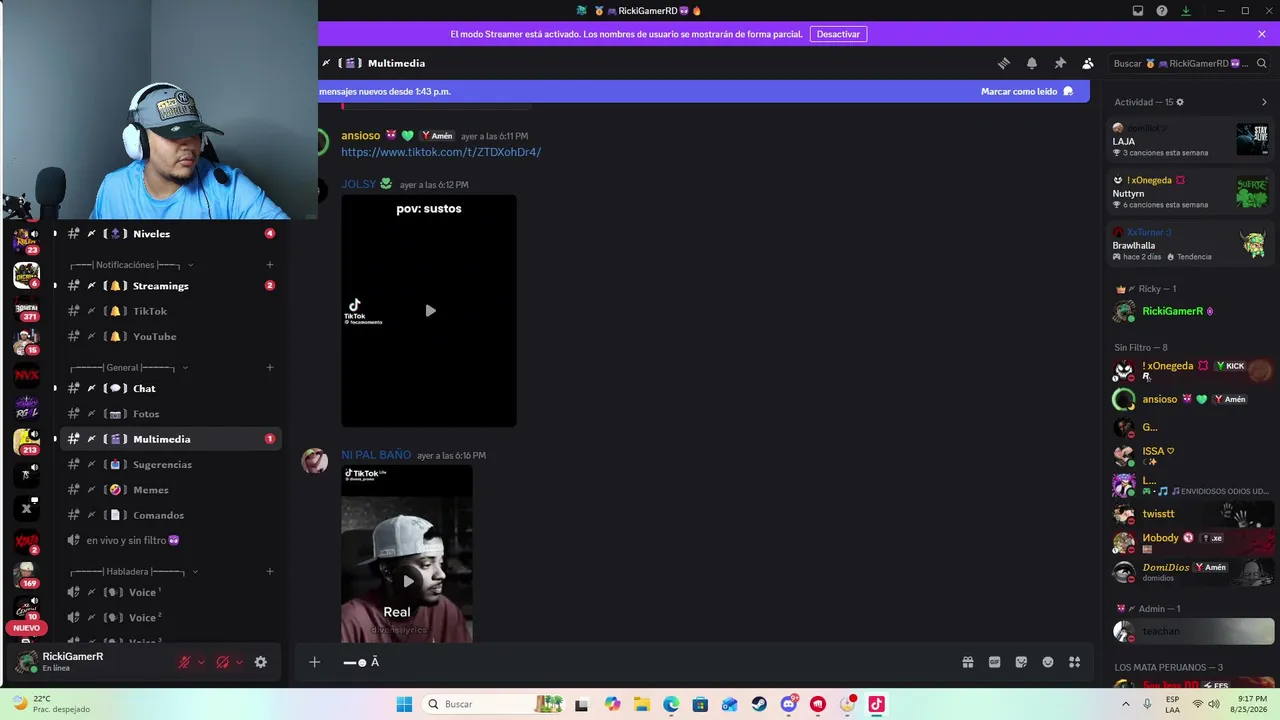The height and width of the screenshot is (720, 1280).
Task: Open the YouTube notifications channel
Action: point(170,337)
